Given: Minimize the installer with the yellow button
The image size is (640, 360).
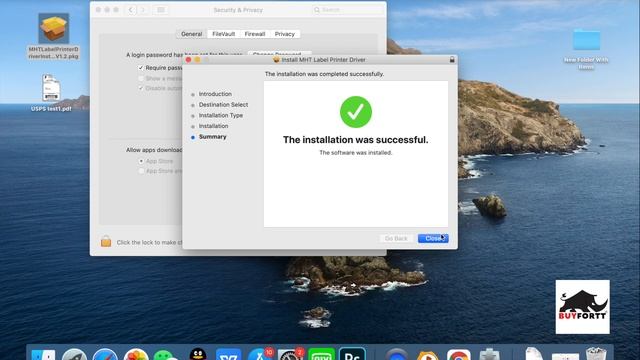Looking at the screenshot, I should click(197, 60).
